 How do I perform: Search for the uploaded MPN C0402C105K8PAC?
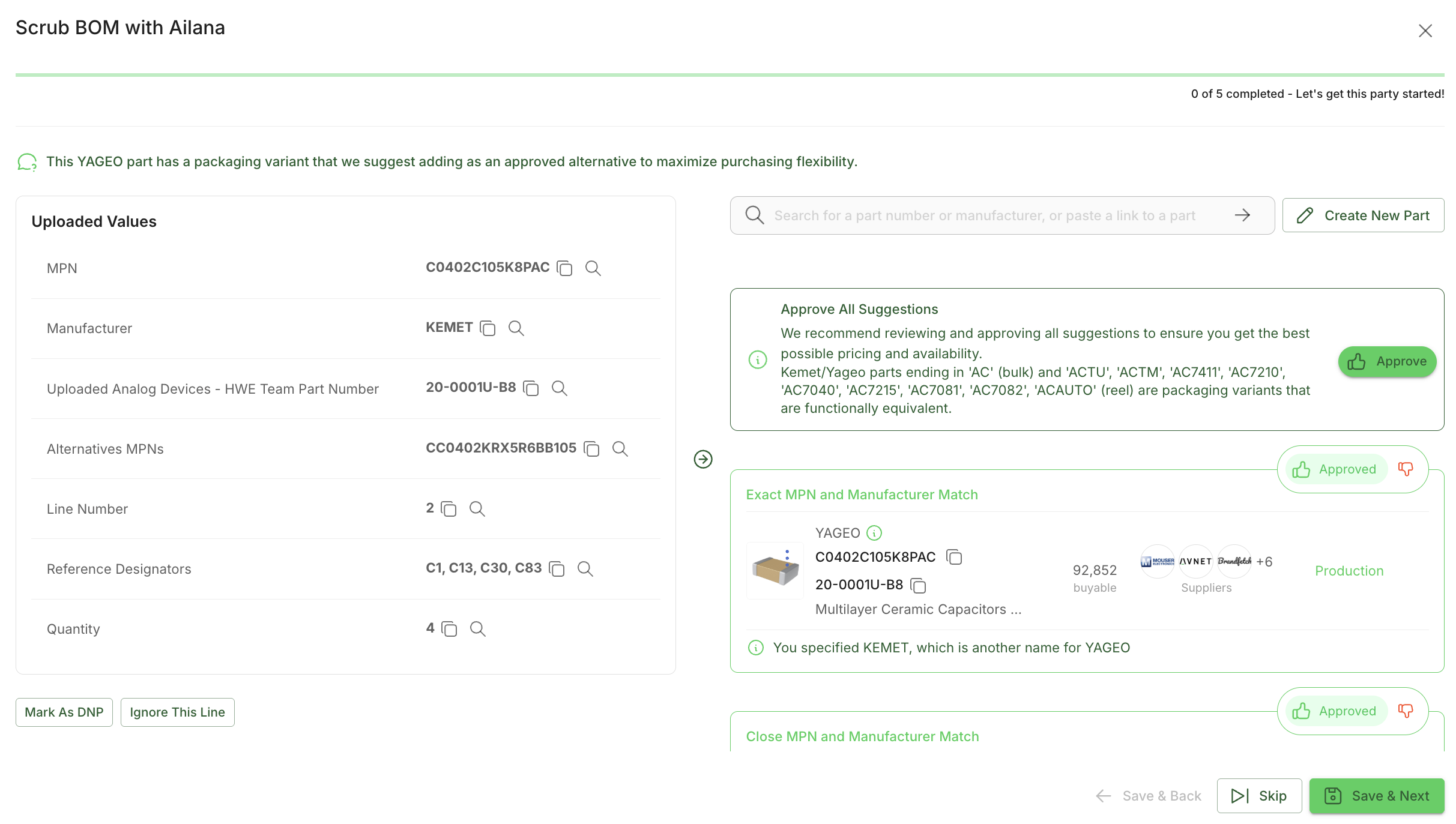593,268
